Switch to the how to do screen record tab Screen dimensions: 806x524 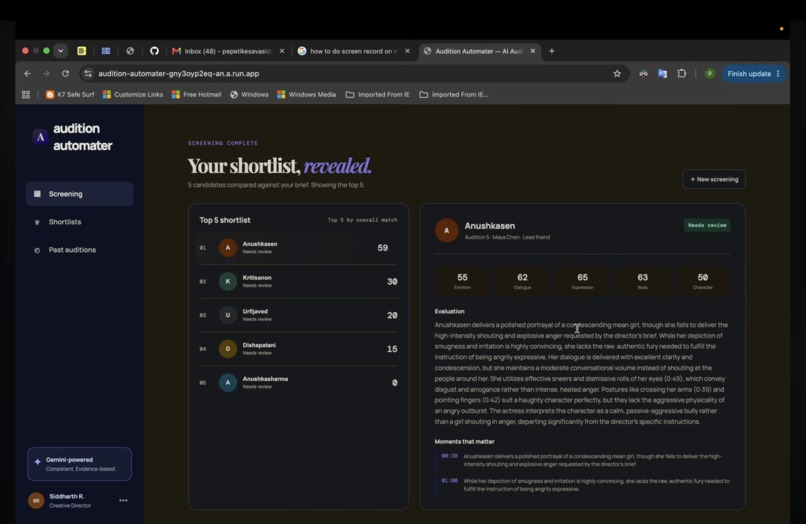[x=354, y=51]
